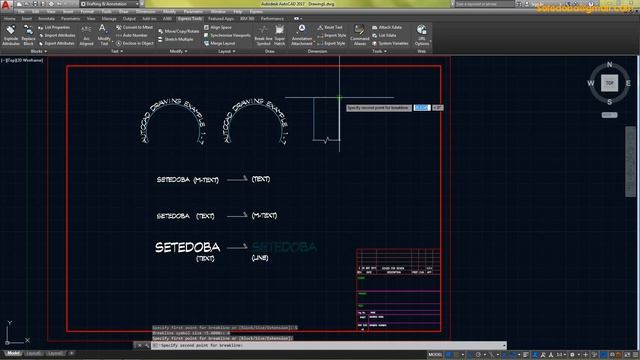Viewport: 640px width, 360px height.
Task: Click the Import Style dimension command
Action: coord(331,36)
